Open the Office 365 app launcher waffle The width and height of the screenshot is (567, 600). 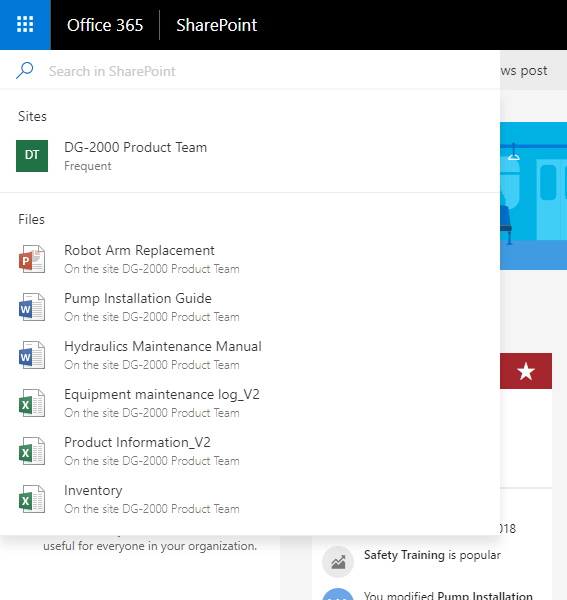click(25, 25)
